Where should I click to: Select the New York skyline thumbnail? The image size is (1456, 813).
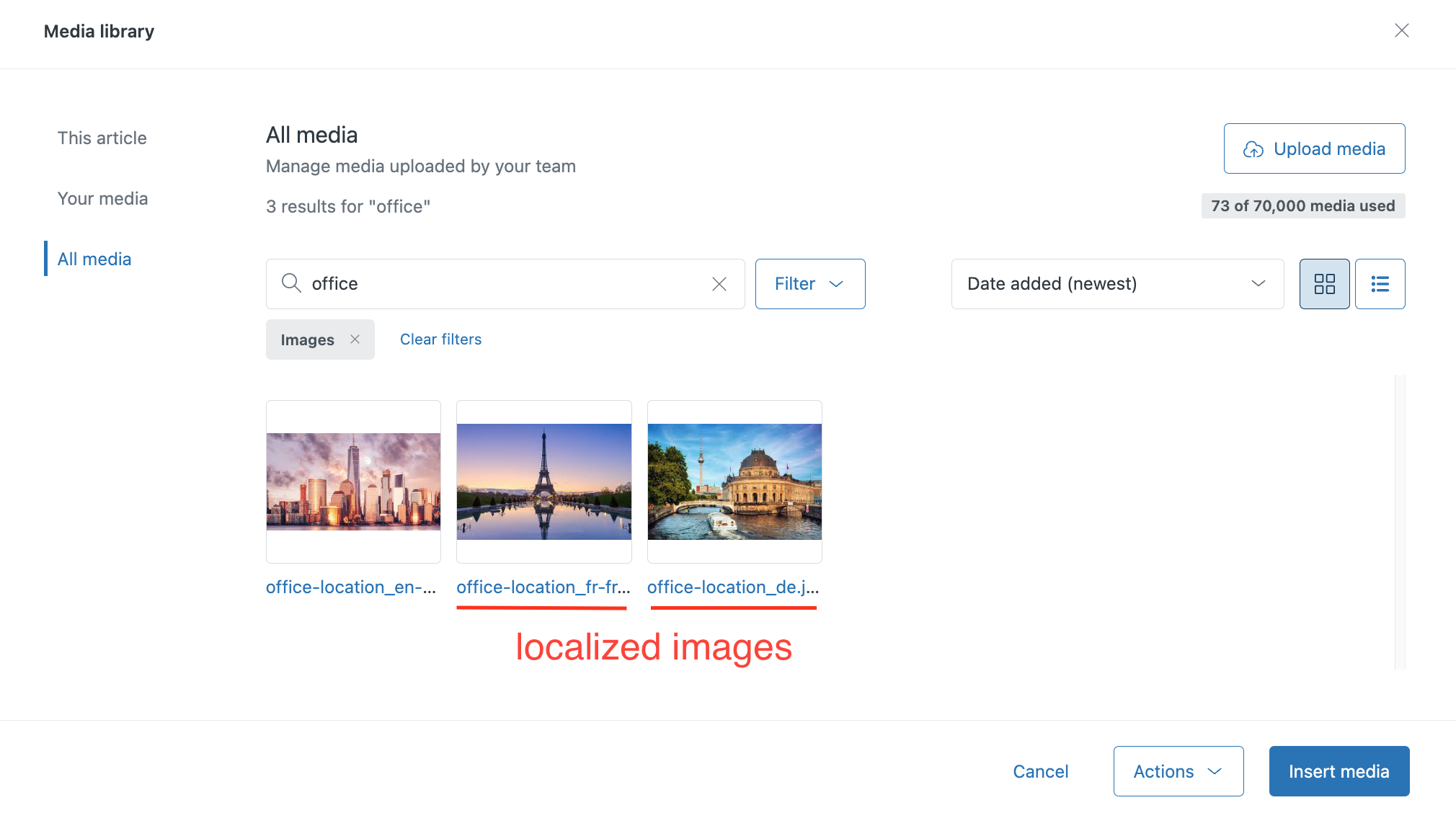click(x=353, y=481)
